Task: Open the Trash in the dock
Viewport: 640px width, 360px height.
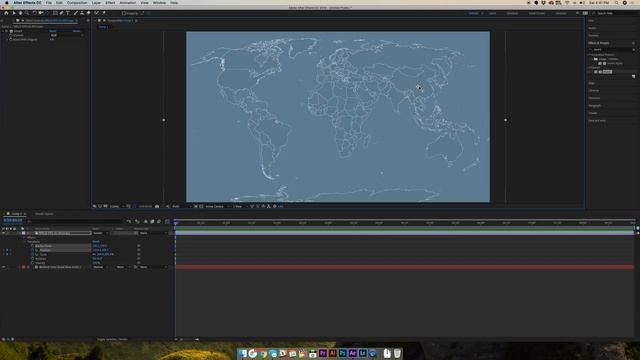Action: 397,353
